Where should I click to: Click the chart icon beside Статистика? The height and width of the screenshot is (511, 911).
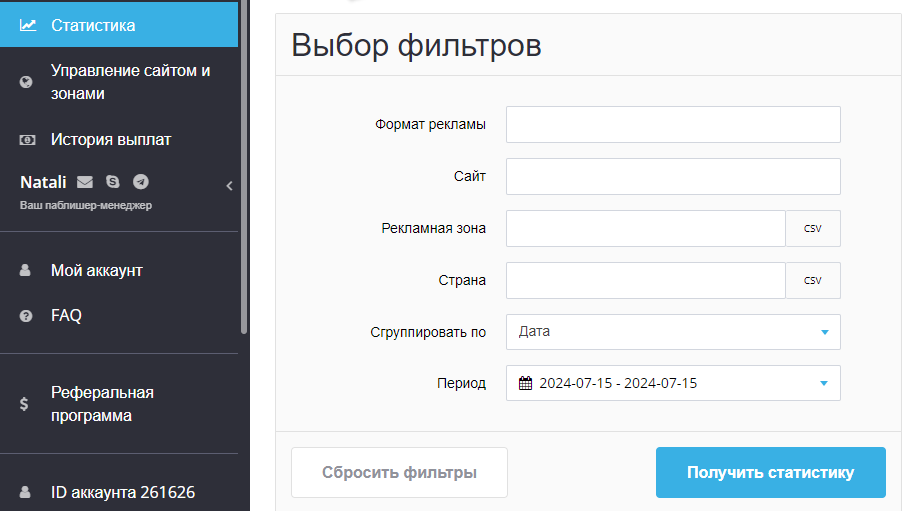pyautogui.click(x=28, y=25)
